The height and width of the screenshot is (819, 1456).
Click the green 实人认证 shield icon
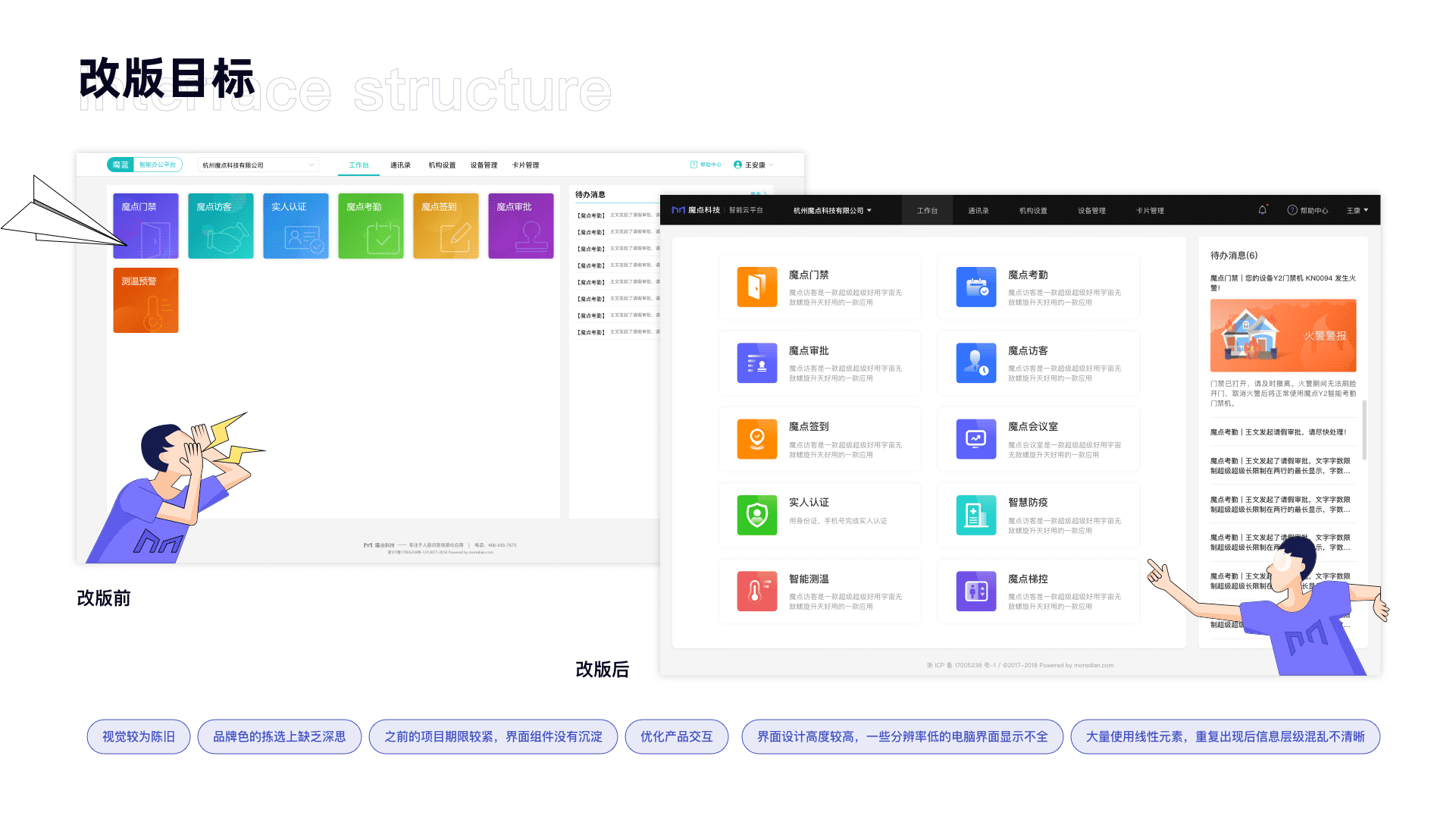pyautogui.click(x=756, y=515)
